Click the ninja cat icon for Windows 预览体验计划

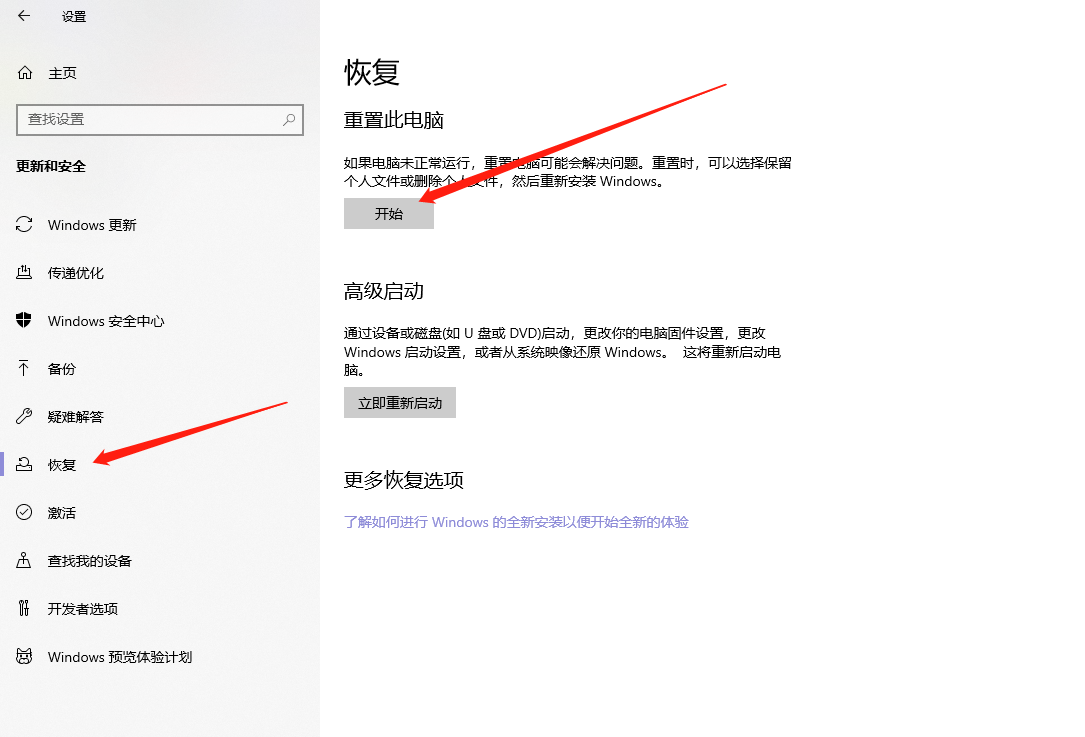[x=24, y=657]
